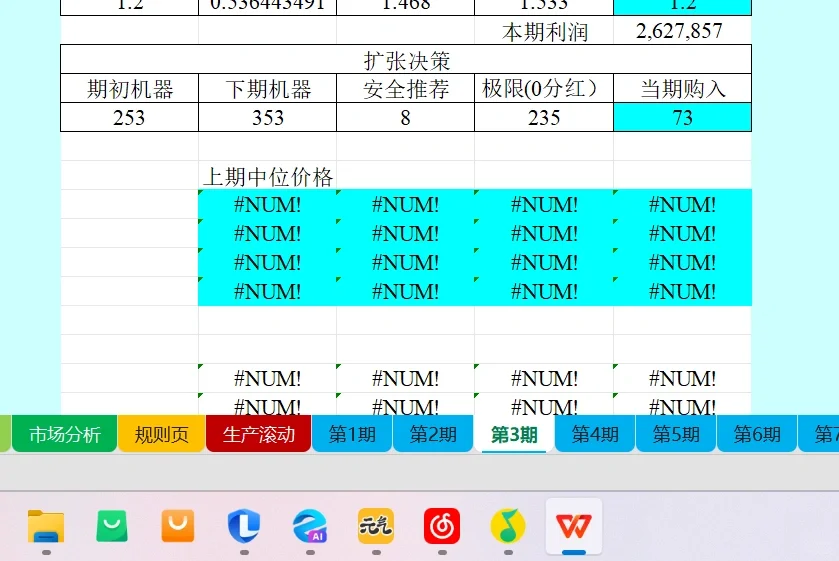The image size is (839, 561).
Task: Select the 安全推荐 value cell 8
Action: click(406, 117)
